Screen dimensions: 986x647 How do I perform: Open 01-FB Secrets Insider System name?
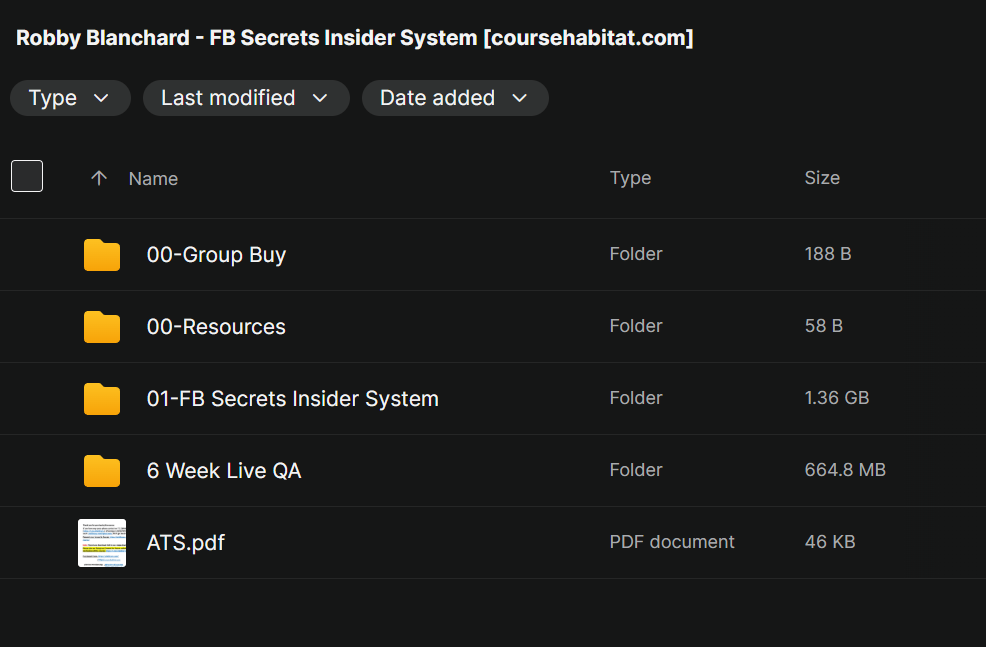292,399
